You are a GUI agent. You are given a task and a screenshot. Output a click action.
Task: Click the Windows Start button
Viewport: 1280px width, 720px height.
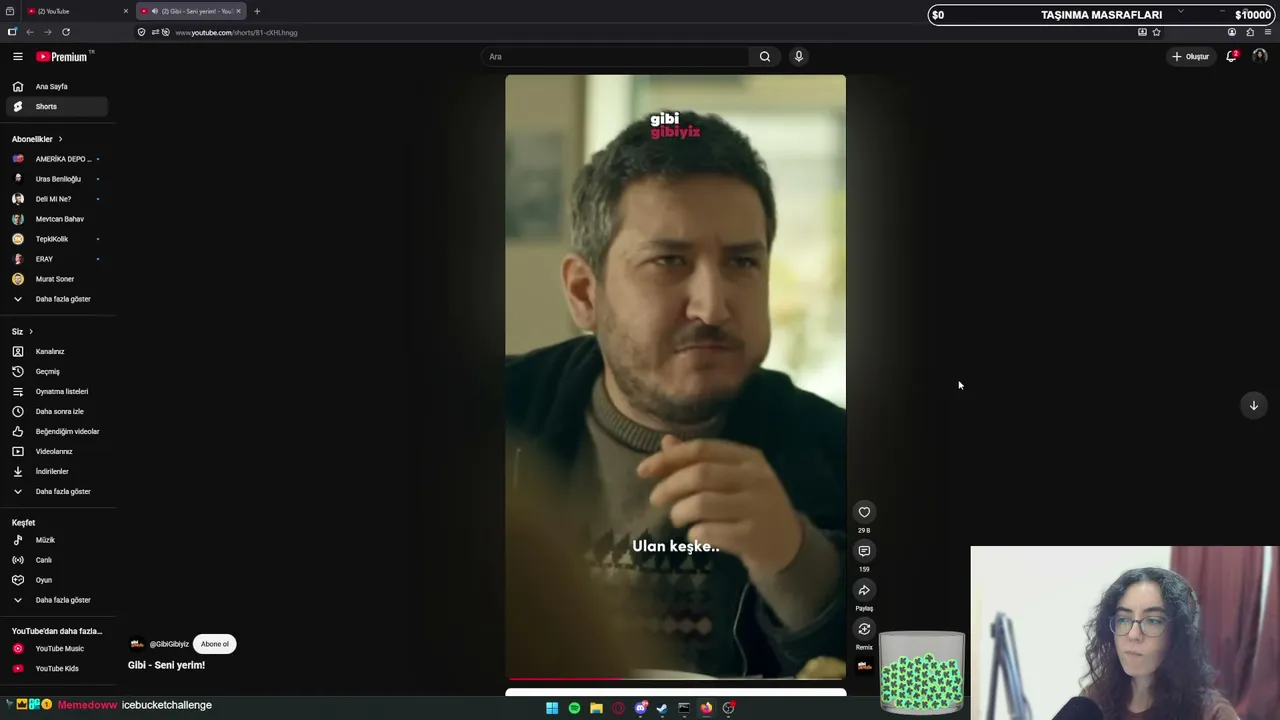(552, 708)
